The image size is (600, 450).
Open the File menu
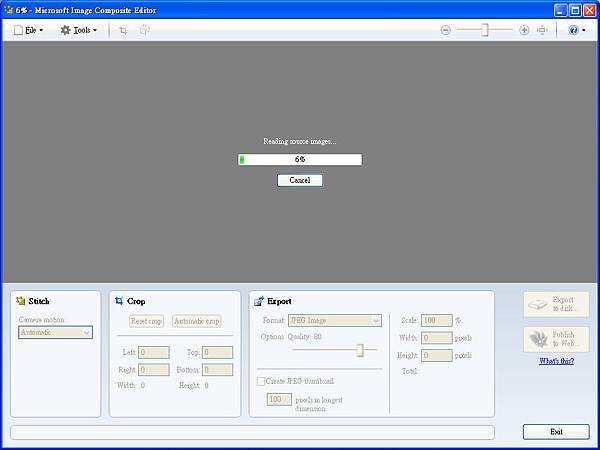tap(28, 30)
